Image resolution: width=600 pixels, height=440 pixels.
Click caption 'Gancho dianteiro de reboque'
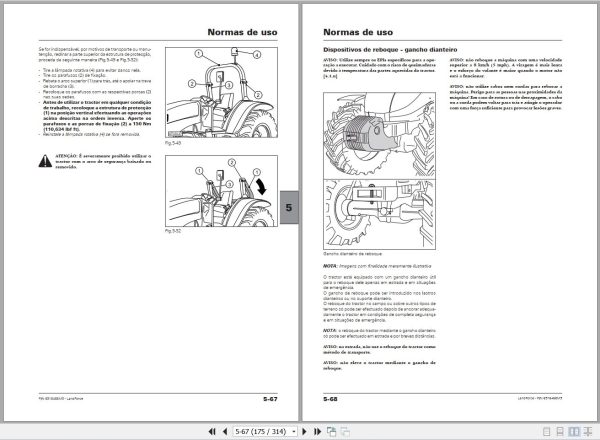(352, 254)
